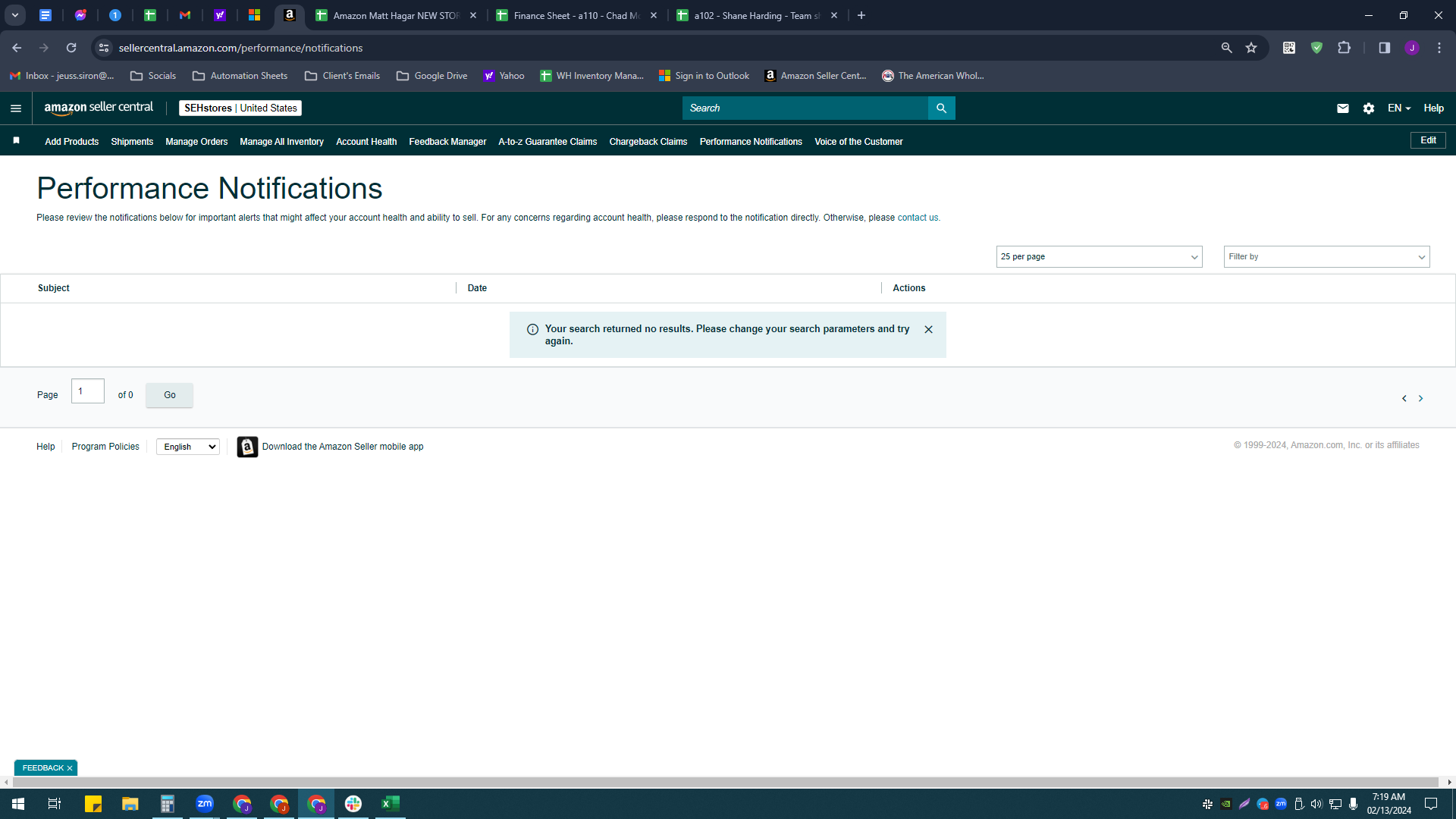Close the FEEDBACK tab
This screenshot has width=1456, height=819.
[x=70, y=768]
